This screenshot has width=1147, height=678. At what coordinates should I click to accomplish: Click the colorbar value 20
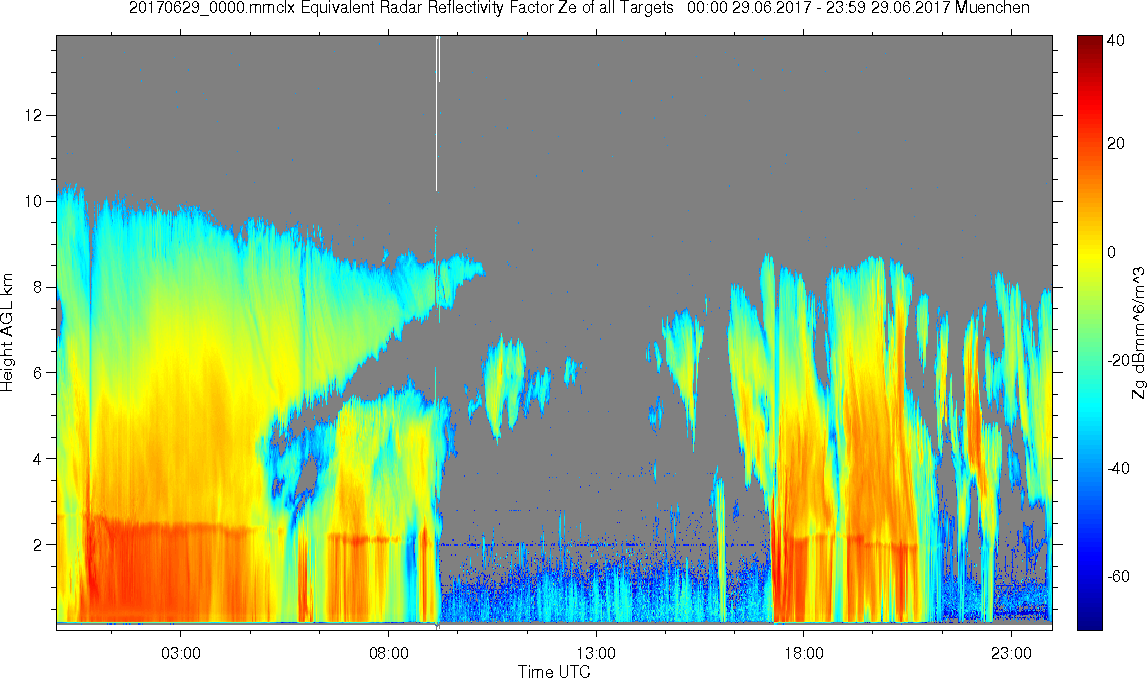1116,143
